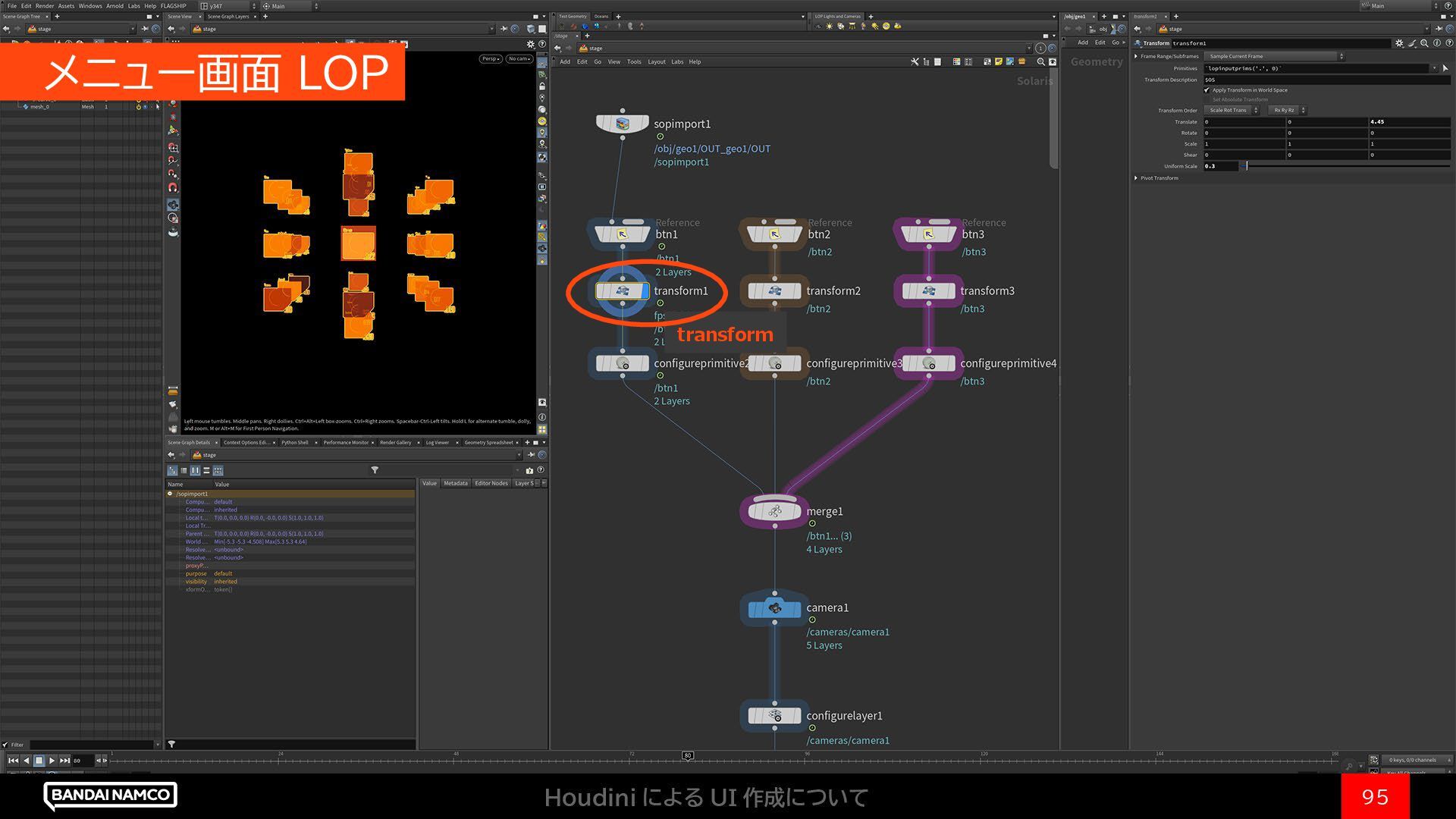Click the Metadata tab button
This screenshot has width=1456, height=819.
[455, 483]
